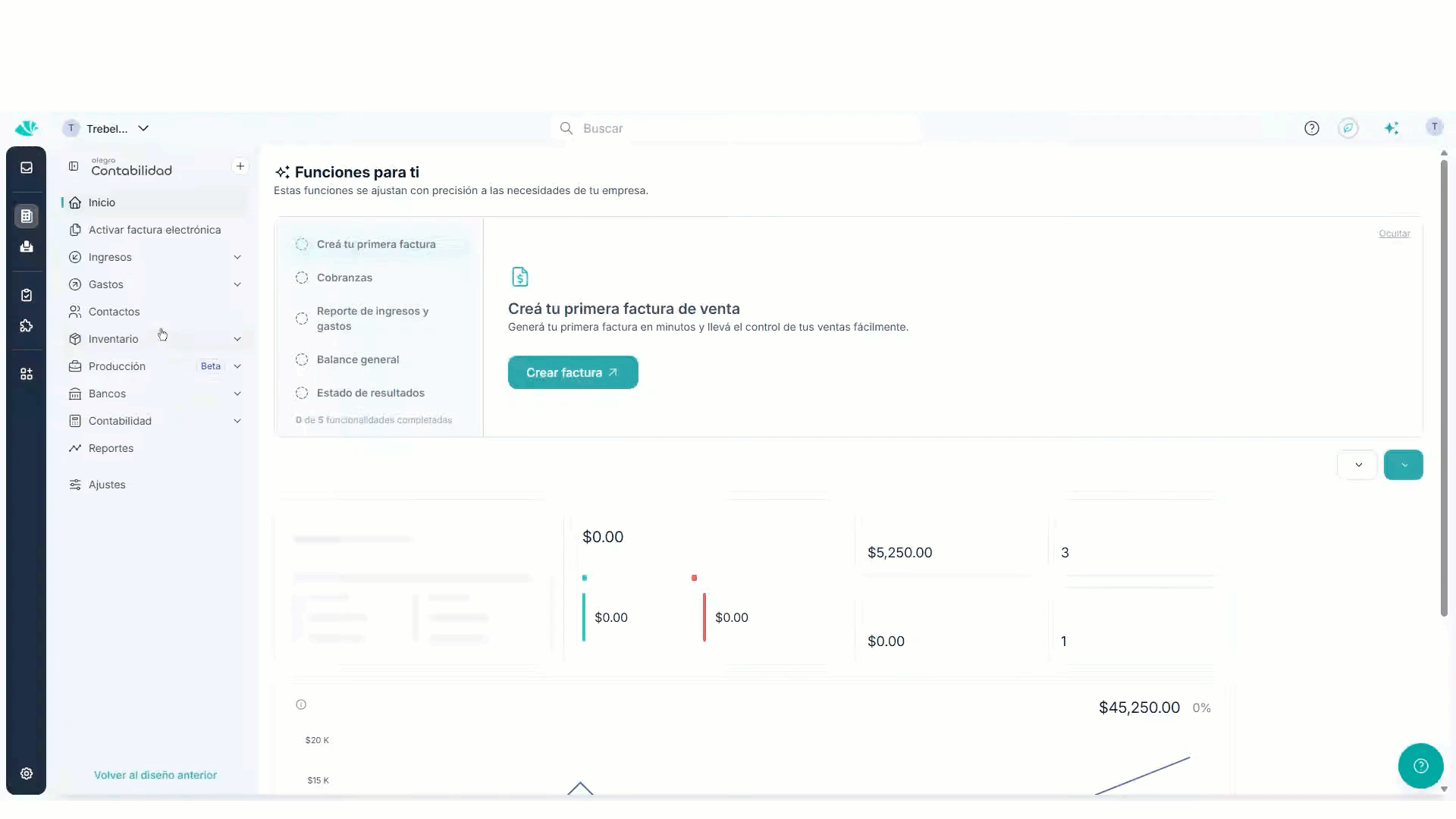The width and height of the screenshot is (1456, 819).
Task: Click the Buscar search field
Action: coord(736,128)
